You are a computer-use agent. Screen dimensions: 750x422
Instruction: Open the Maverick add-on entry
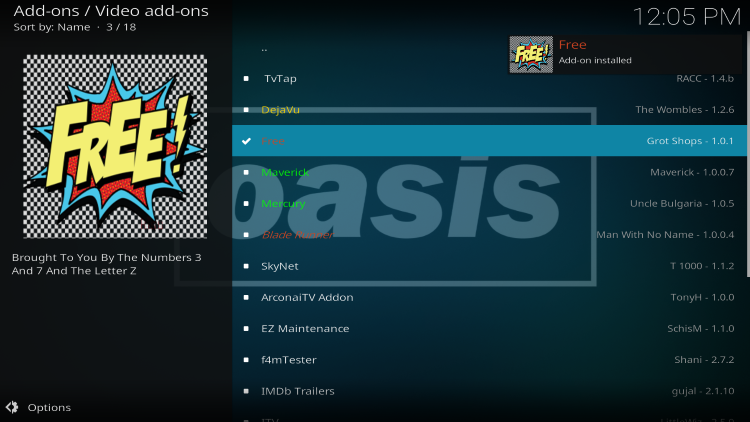point(490,172)
